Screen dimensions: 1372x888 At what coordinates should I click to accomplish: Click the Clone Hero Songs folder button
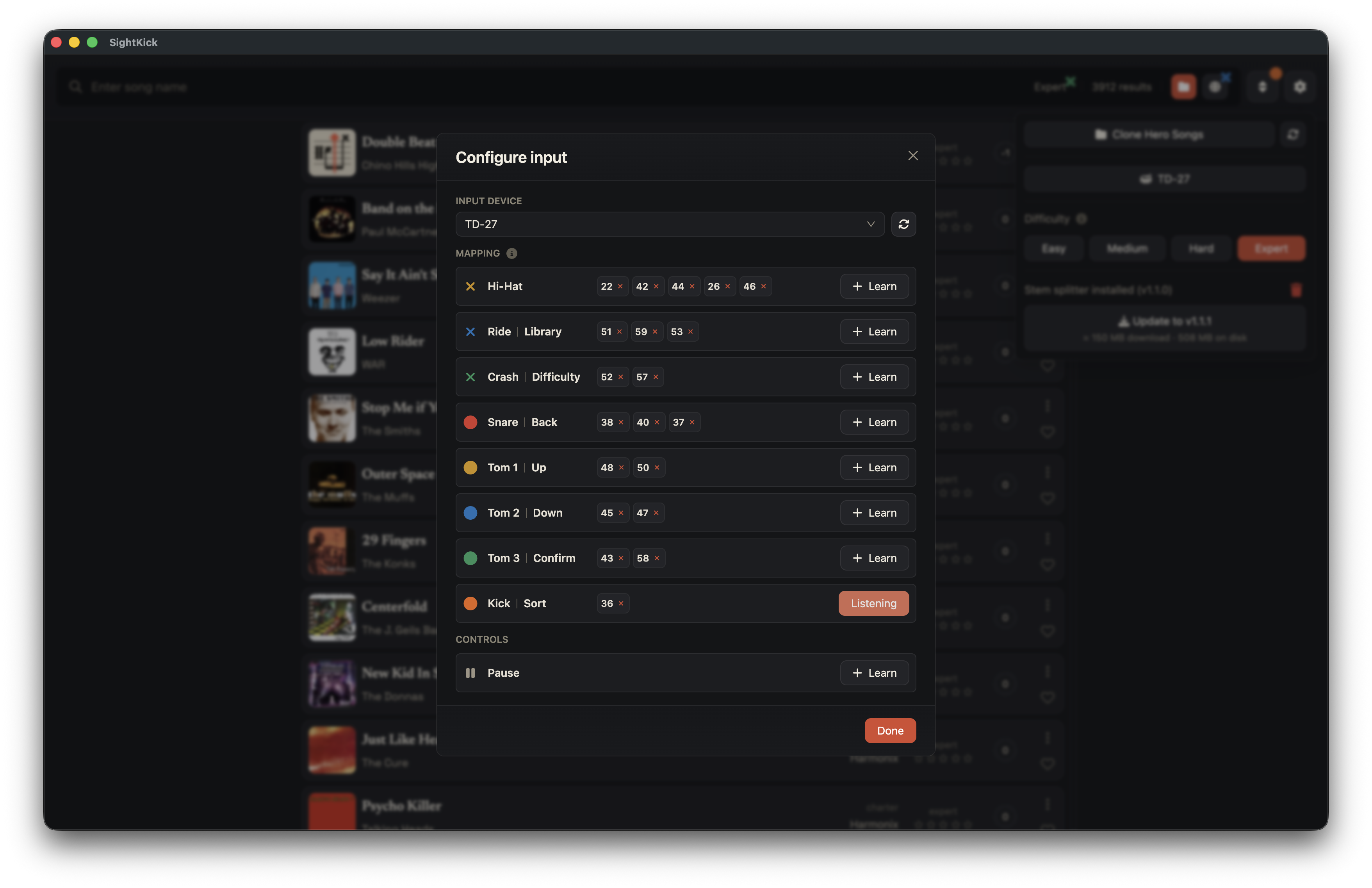[1149, 134]
